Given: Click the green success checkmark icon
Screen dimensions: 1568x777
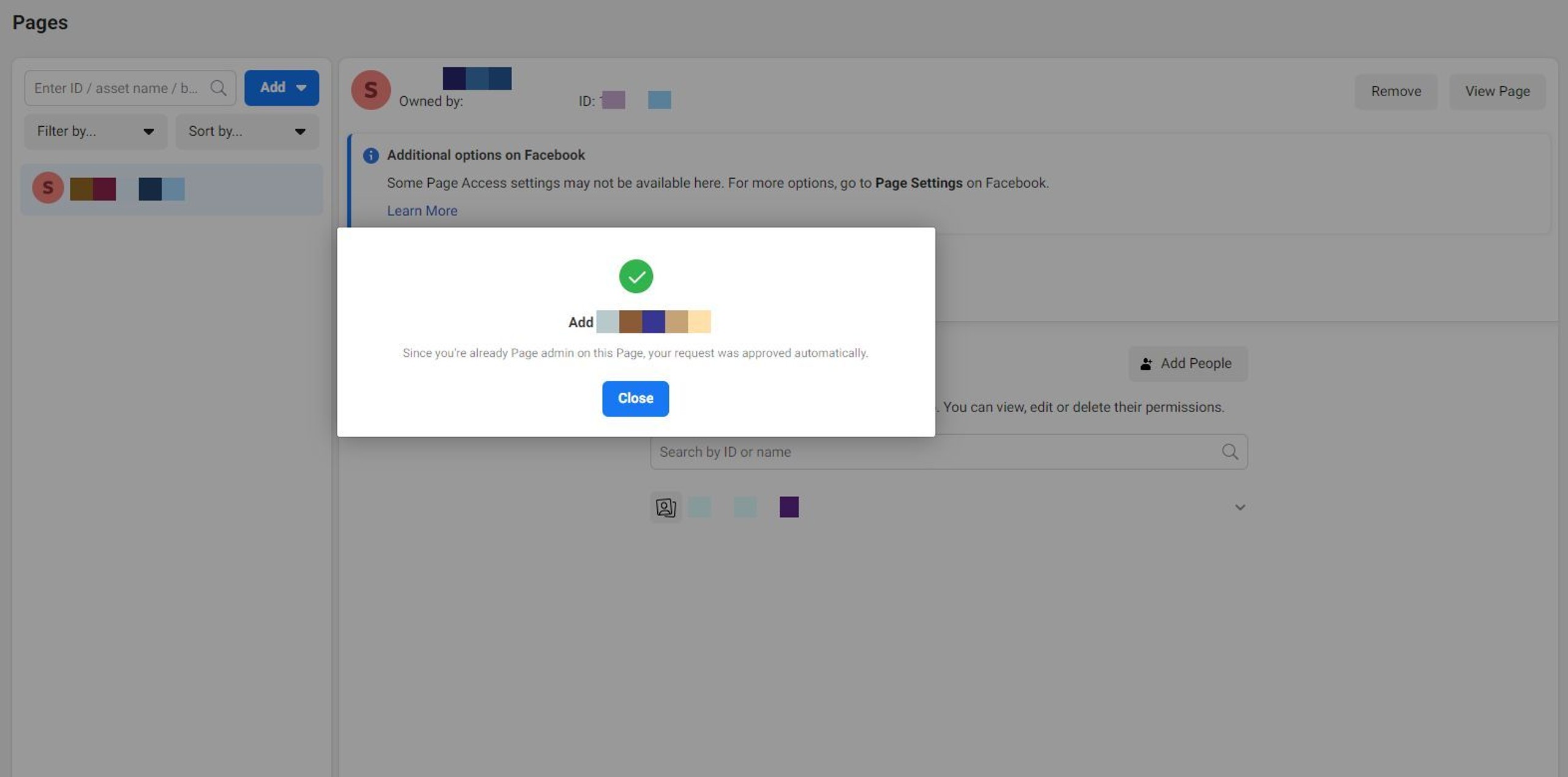Looking at the screenshot, I should (636, 276).
